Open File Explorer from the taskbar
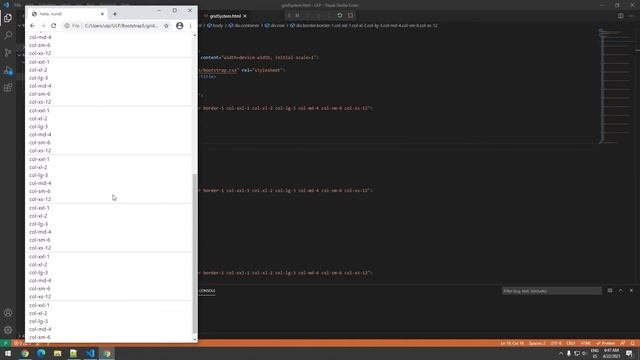 coord(58,353)
